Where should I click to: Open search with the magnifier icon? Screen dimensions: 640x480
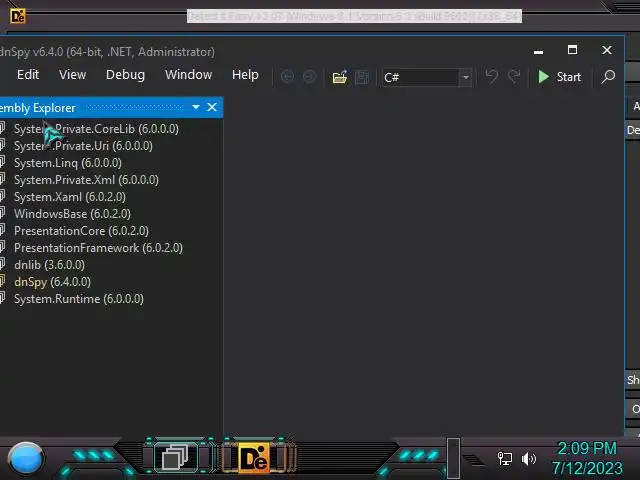608,77
